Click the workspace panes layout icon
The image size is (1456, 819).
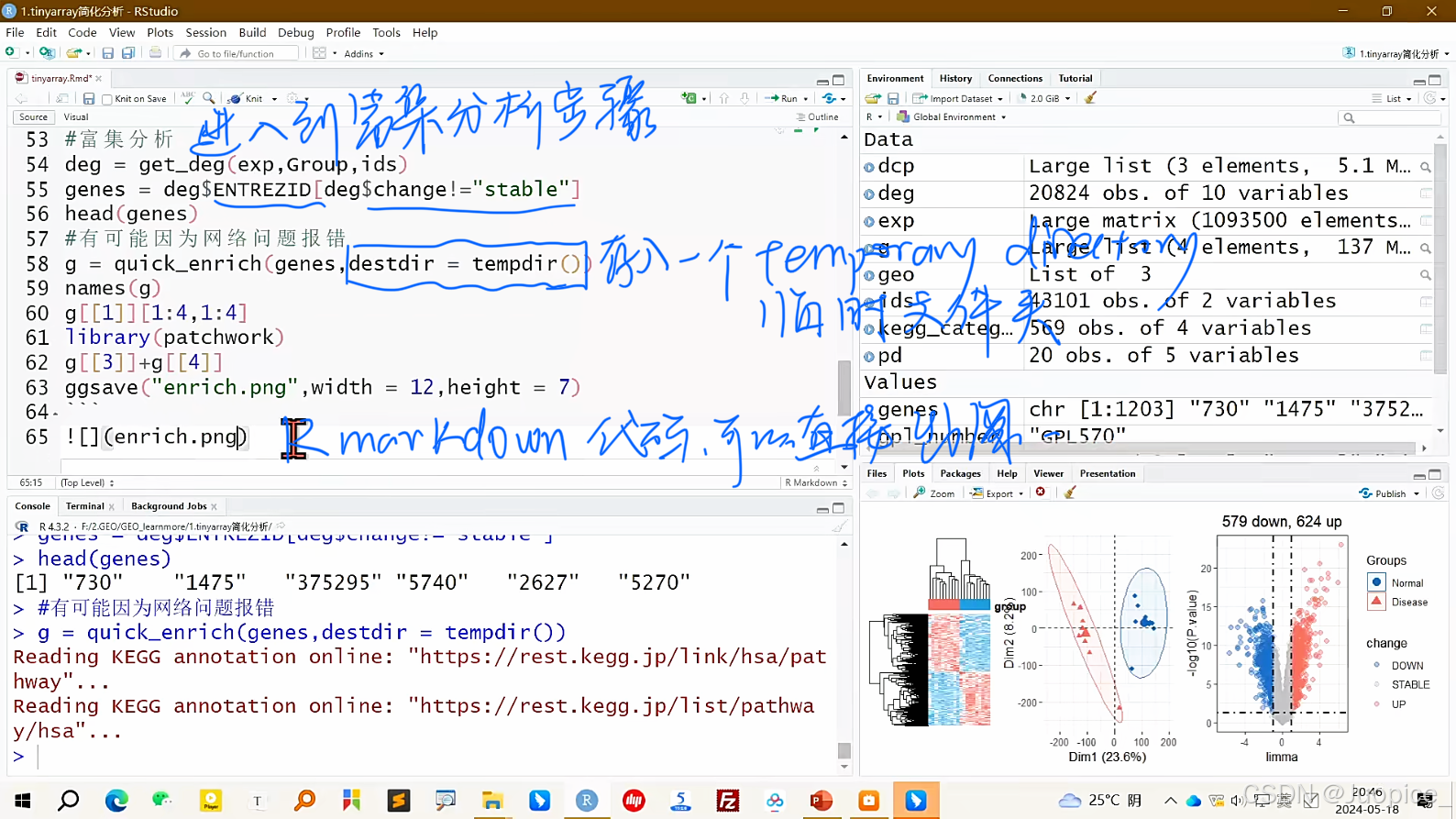[319, 53]
